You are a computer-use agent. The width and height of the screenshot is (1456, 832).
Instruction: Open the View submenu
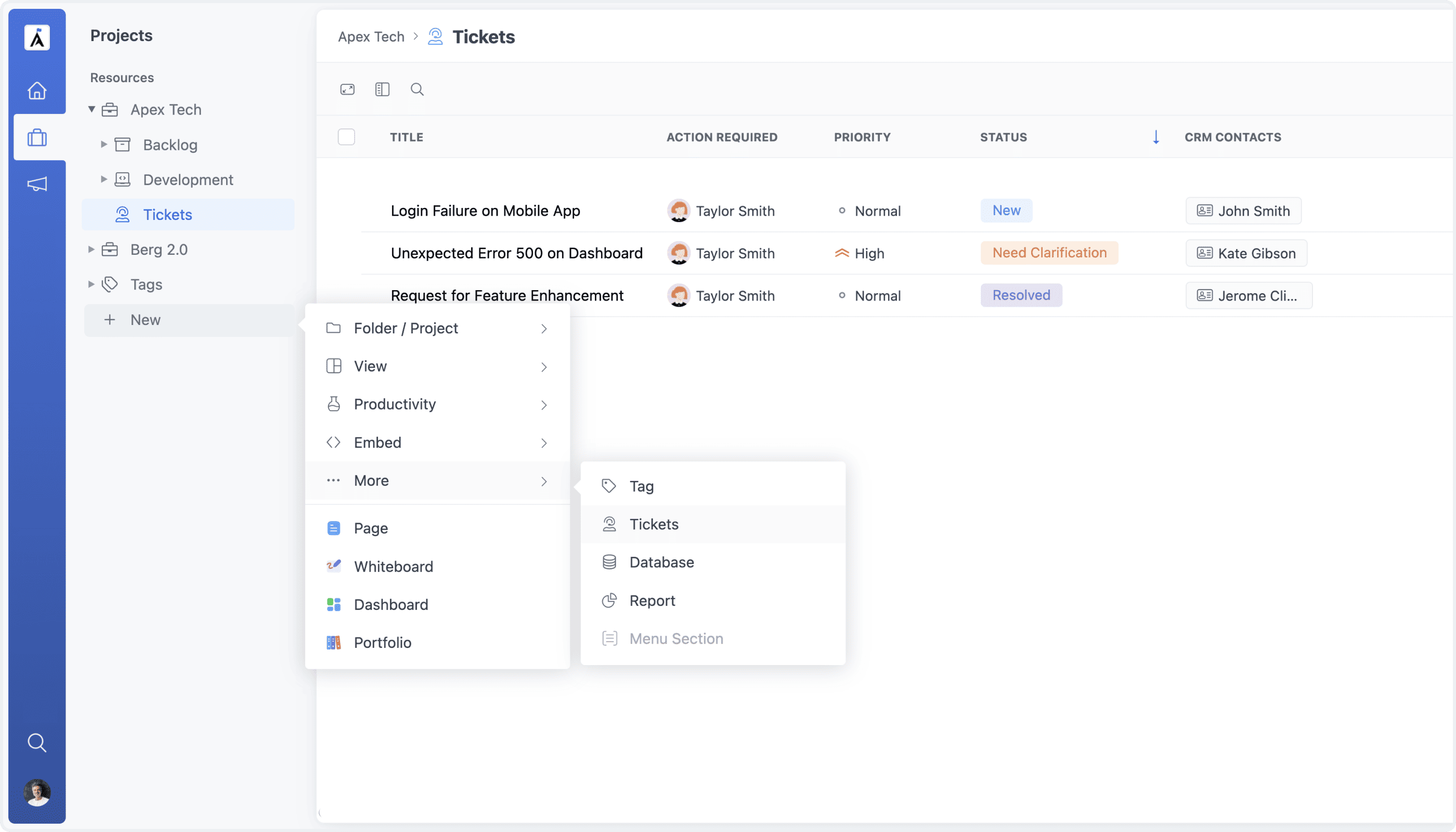point(437,366)
